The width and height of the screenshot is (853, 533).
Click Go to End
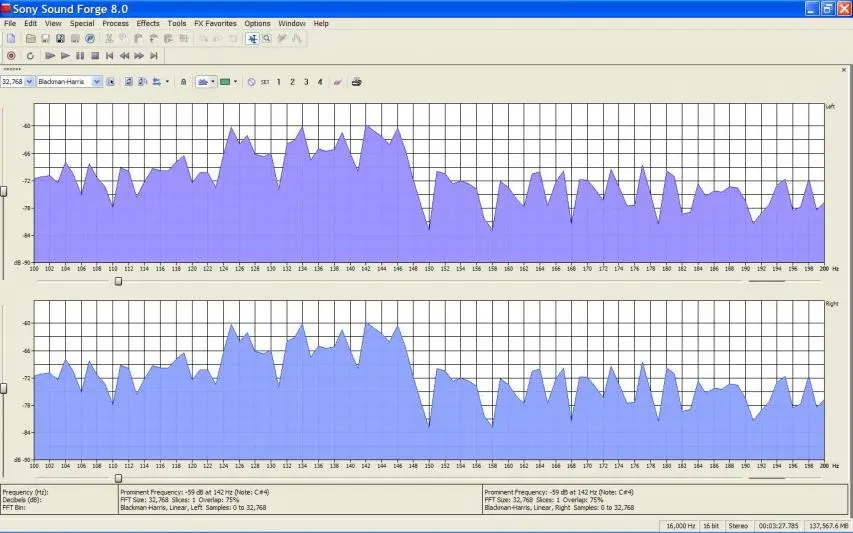pos(154,55)
